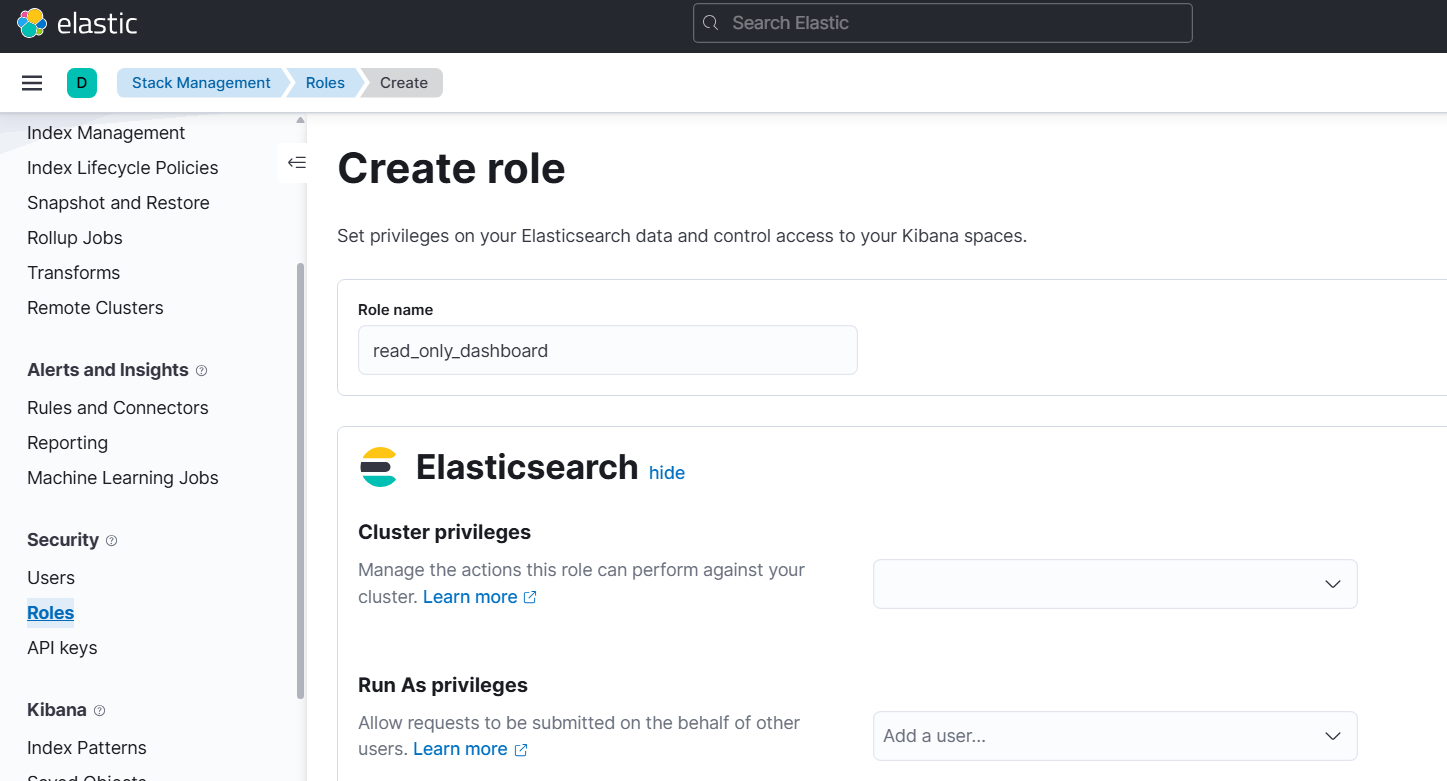Go to Roles breadcrumb
The width and height of the screenshot is (1447, 781).
point(325,83)
